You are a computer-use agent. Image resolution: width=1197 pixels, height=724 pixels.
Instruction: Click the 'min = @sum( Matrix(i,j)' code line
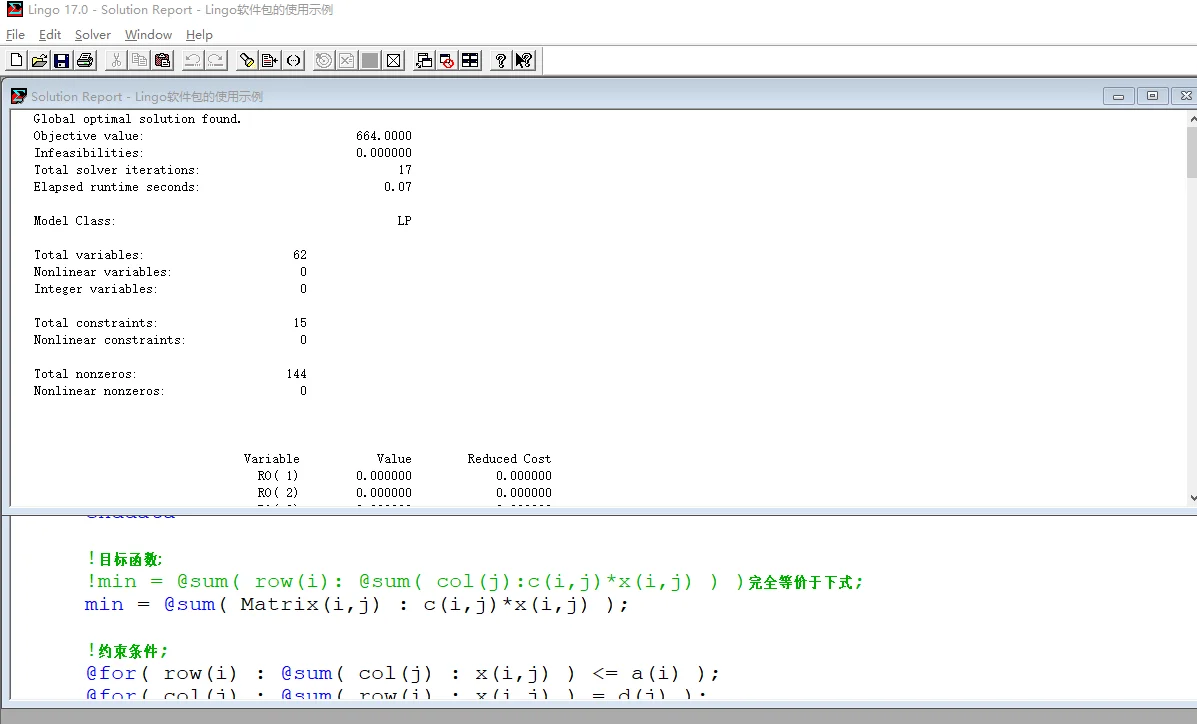(357, 605)
